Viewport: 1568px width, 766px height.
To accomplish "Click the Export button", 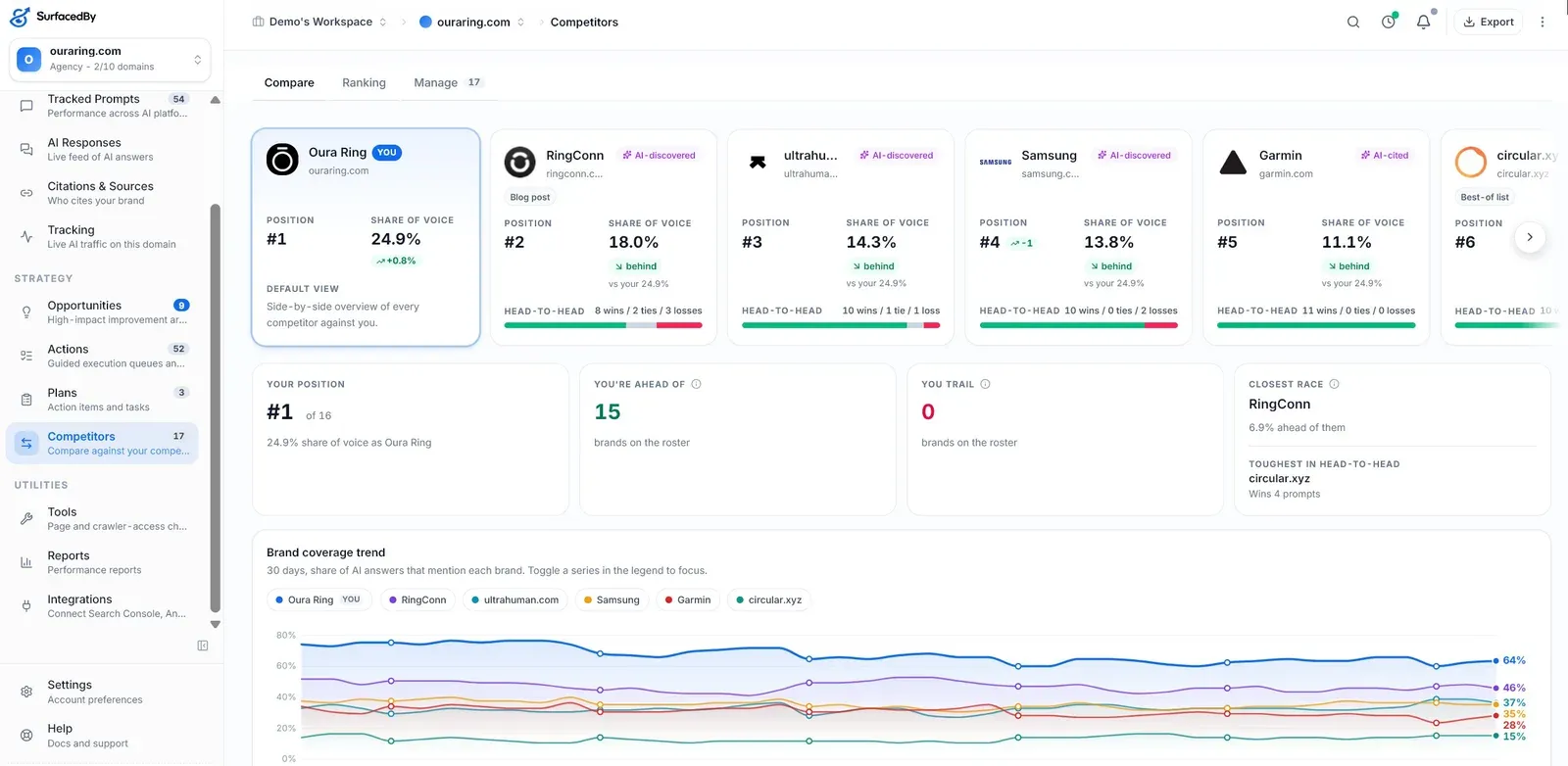I will 1488,22.
